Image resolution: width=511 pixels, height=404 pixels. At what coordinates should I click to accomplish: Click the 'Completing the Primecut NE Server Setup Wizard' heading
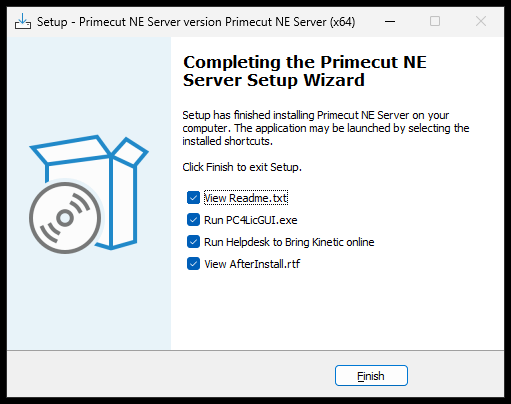(305, 71)
